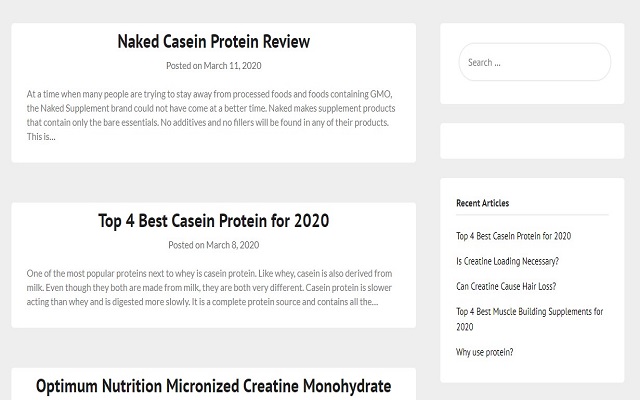The width and height of the screenshot is (640, 400).
Task: Open Can Creatine Cause Hair Loss? article
Action: [x=505, y=286]
